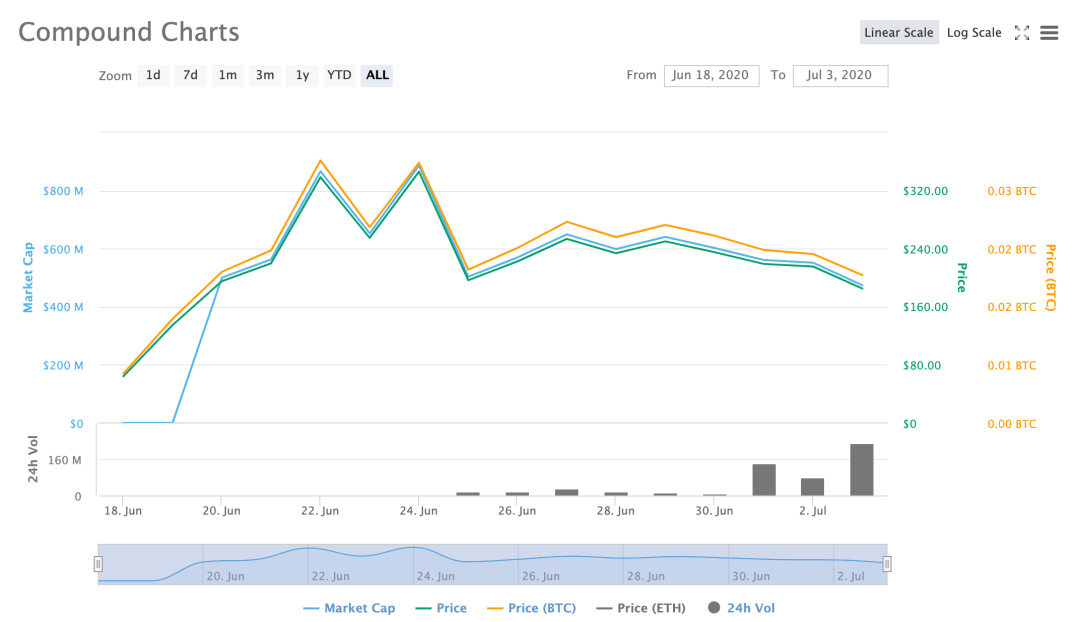Click the navigator timeline near 24. Jun
The height and width of the screenshot is (622, 1080).
click(x=435, y=576)
